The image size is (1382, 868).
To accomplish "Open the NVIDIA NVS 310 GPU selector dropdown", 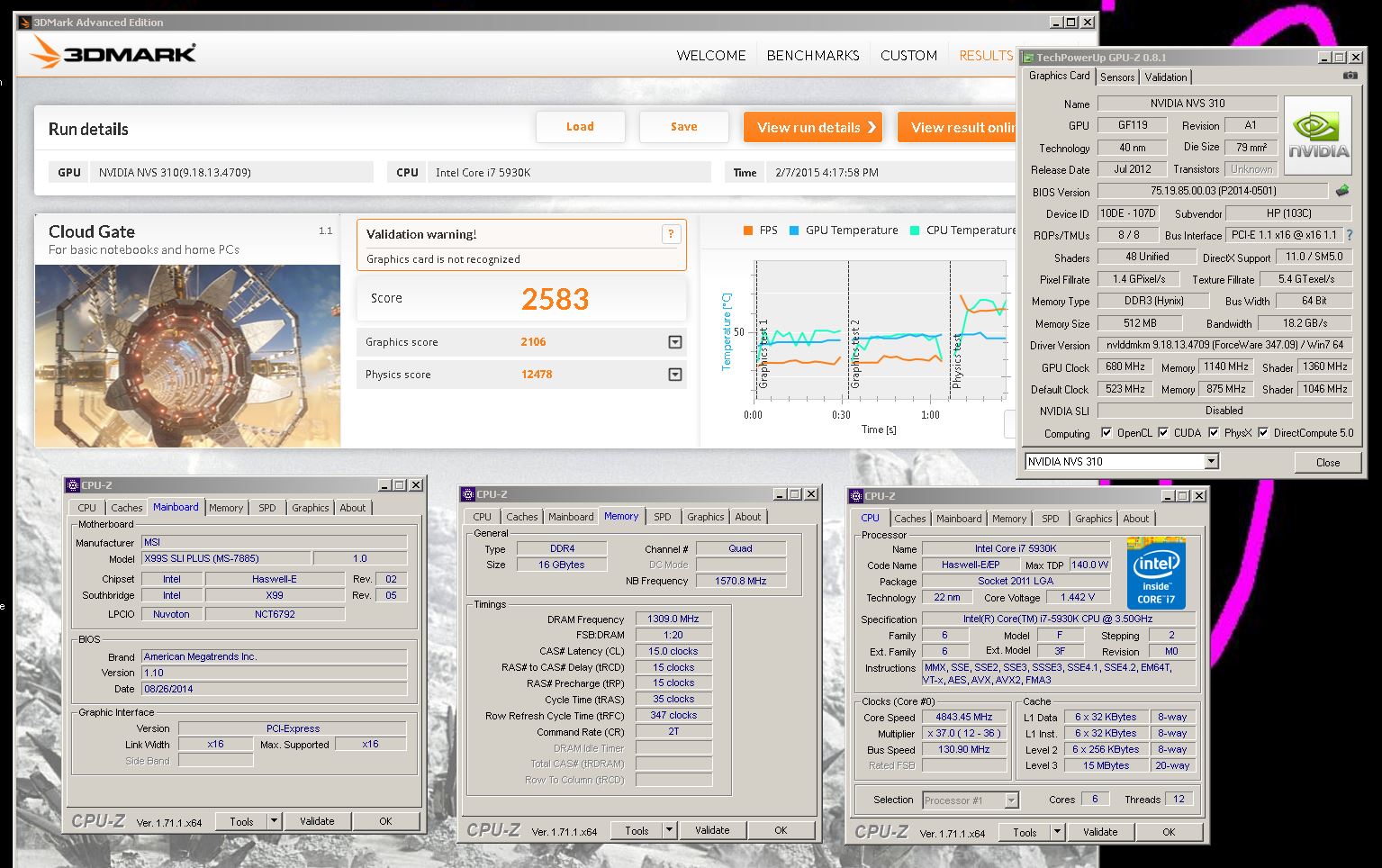I will (x=1211, y=461).
